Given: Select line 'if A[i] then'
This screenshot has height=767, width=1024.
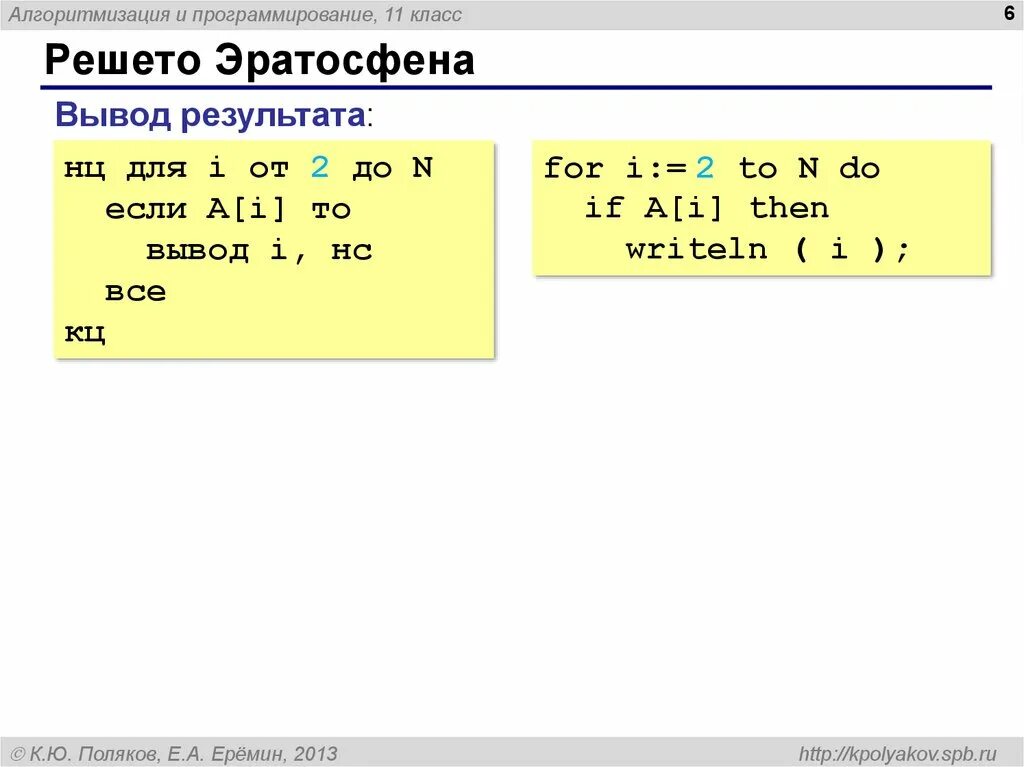Looking at the screenshot, I should coord(707,208).
